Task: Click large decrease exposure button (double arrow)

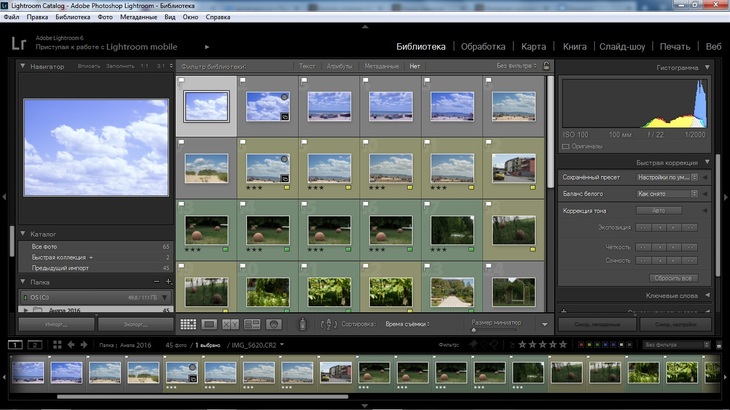Action: [x=643, y=228]
